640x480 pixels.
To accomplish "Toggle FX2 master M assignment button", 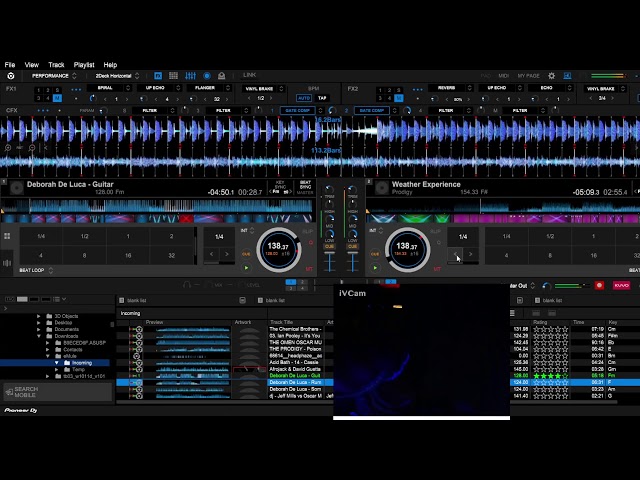I will [398, 98].
